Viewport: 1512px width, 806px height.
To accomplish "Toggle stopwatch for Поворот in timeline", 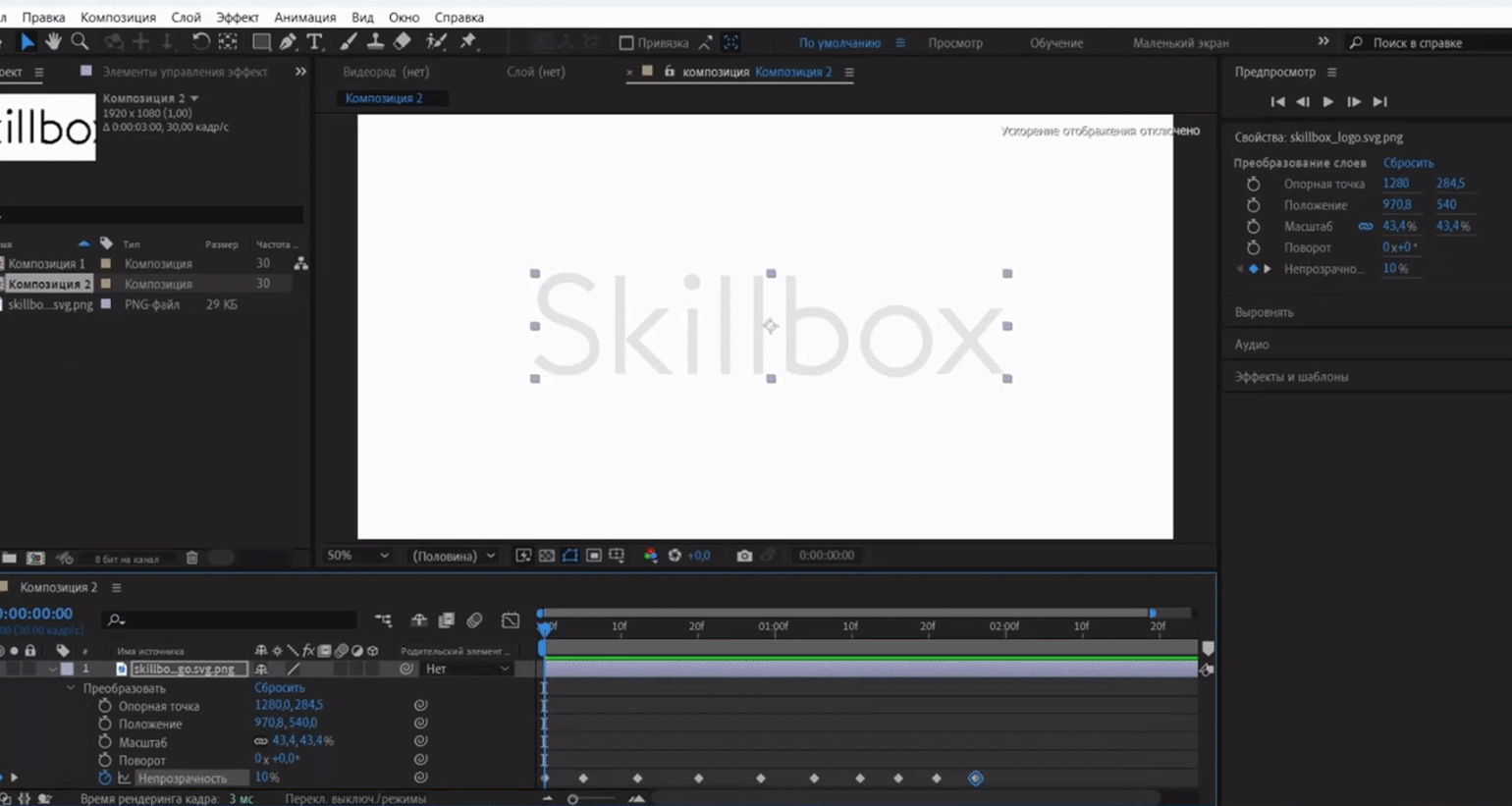I will [x=105, y=760].
